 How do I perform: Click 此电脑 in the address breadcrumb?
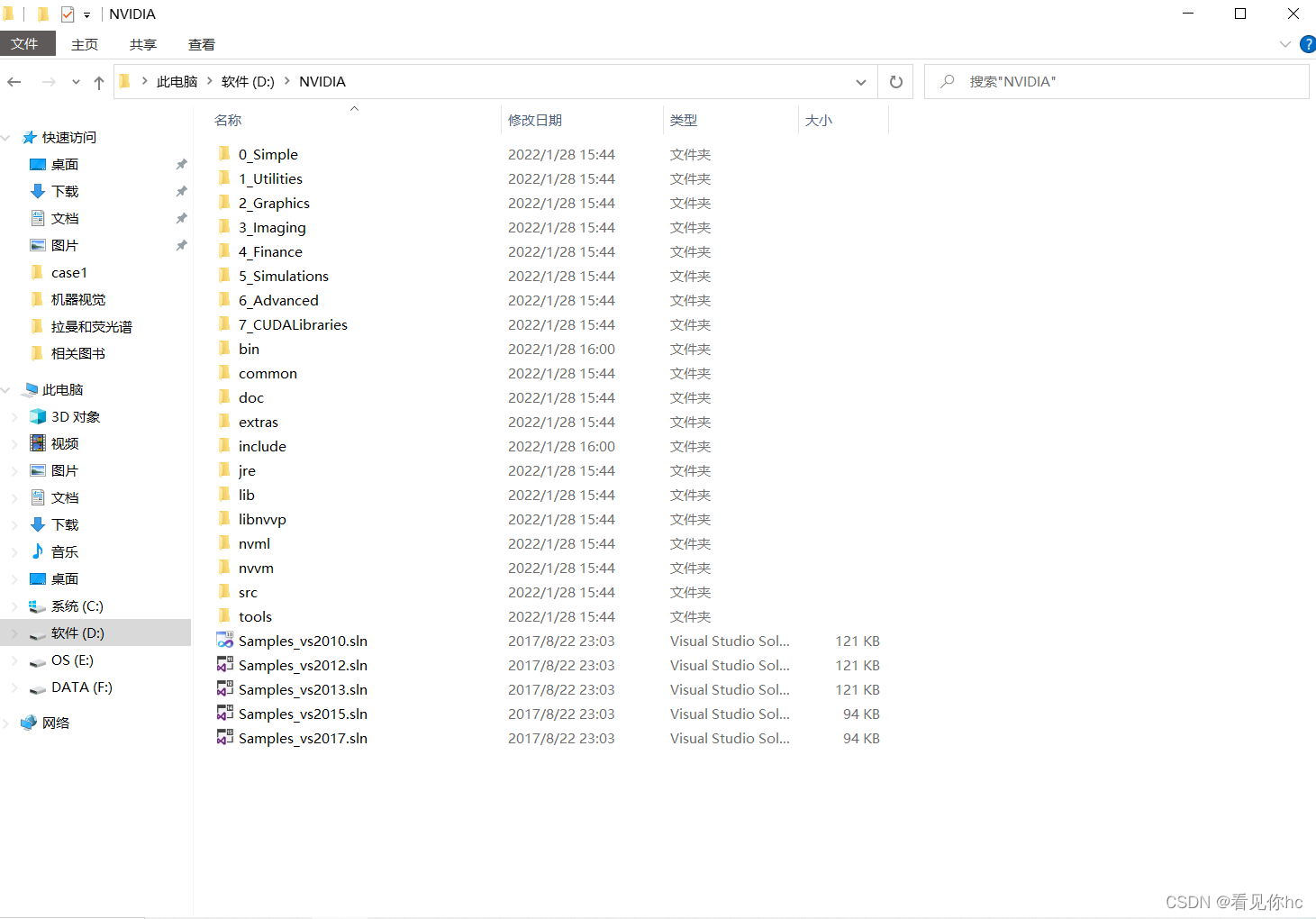click(177, 82)
